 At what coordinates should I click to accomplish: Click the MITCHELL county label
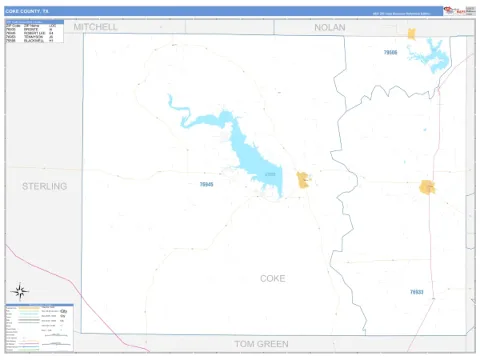[x=96, y=27]
